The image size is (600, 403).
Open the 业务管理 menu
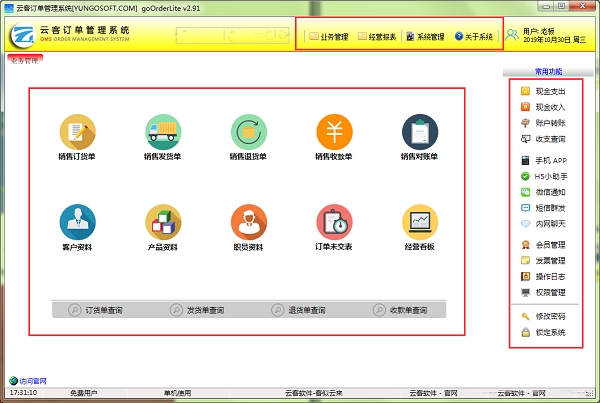(x=329, y=37)
